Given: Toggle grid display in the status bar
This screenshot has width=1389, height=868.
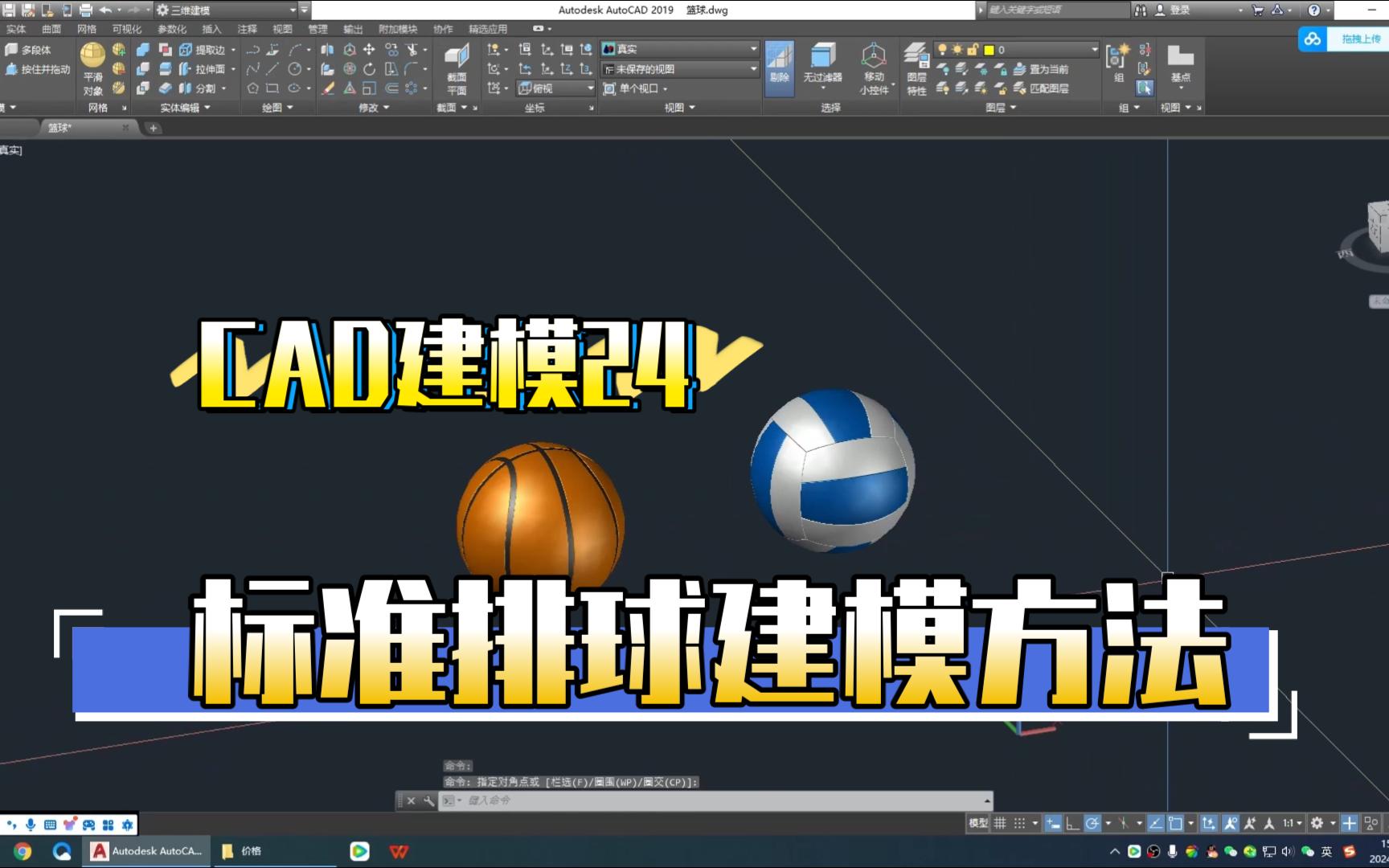Looking at the screenshot, I should tap(1000, 823).
